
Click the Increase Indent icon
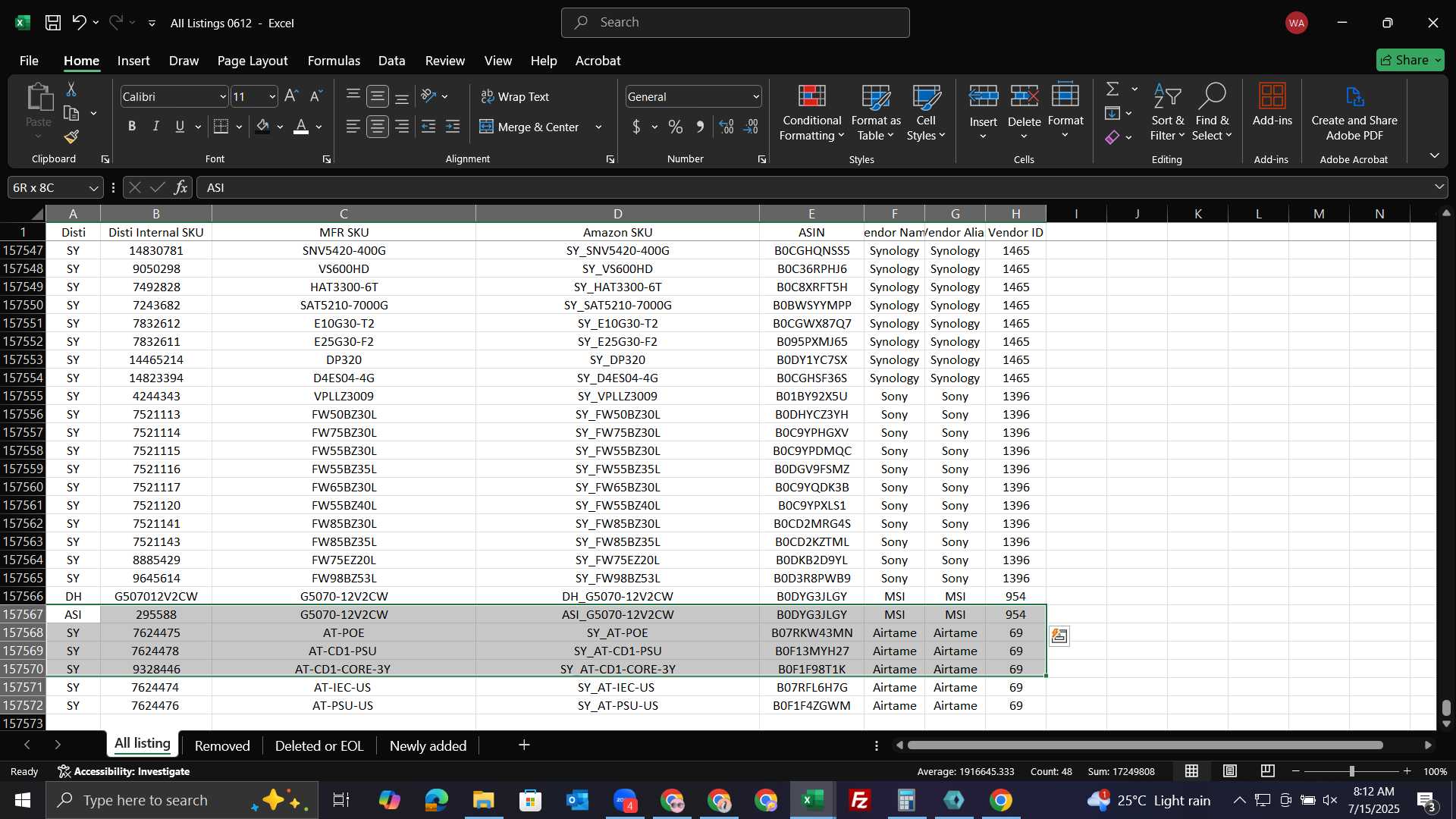pyautogui.click(x=453, y=127)
